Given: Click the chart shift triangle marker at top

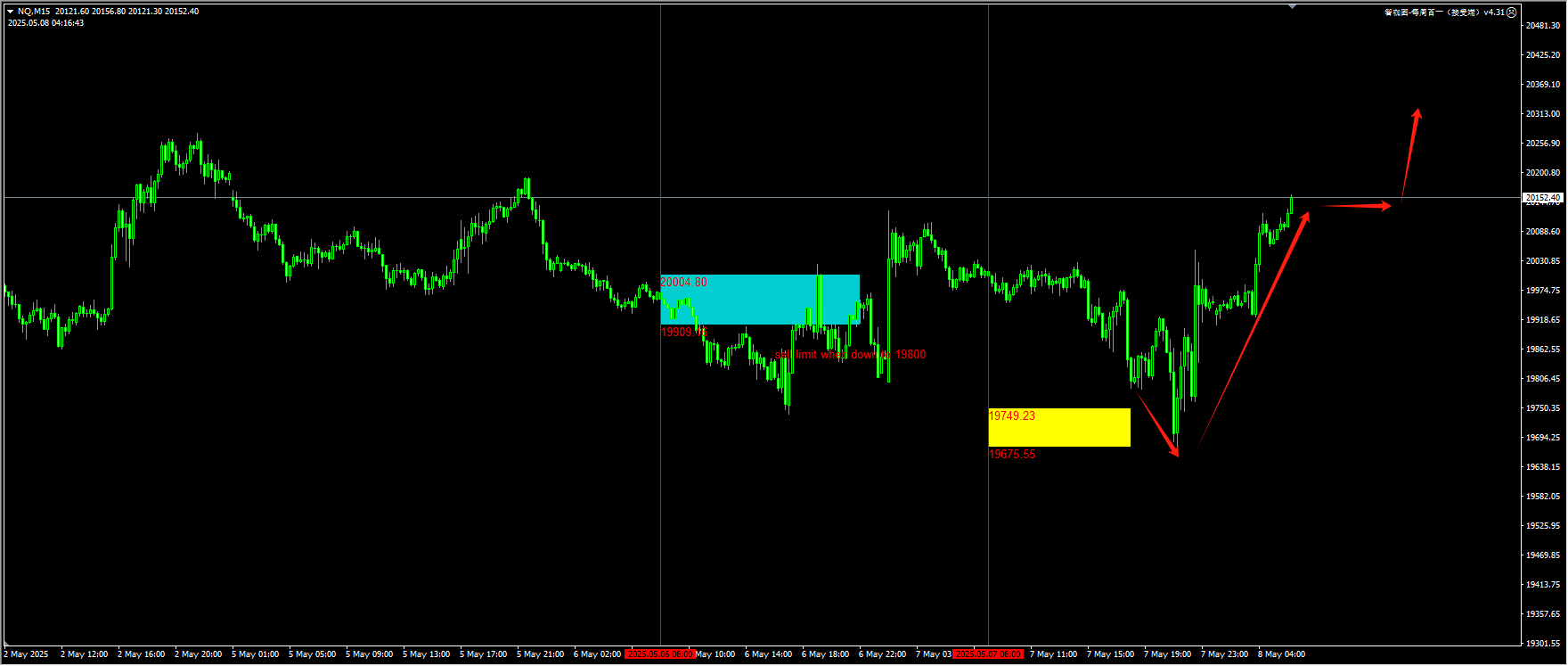Looking at the screenshot, I should 1292,7.
